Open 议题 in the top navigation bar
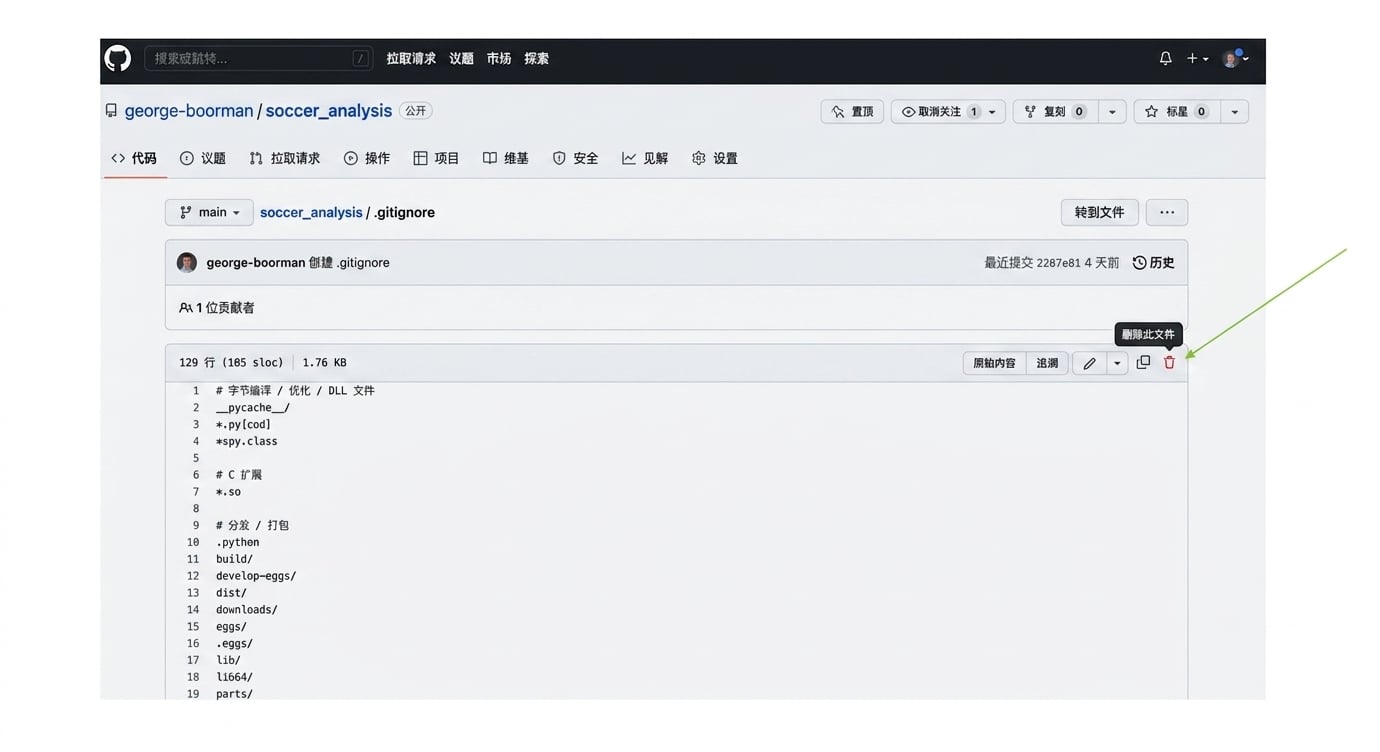The image size is (1380, 752). [461, 59]
